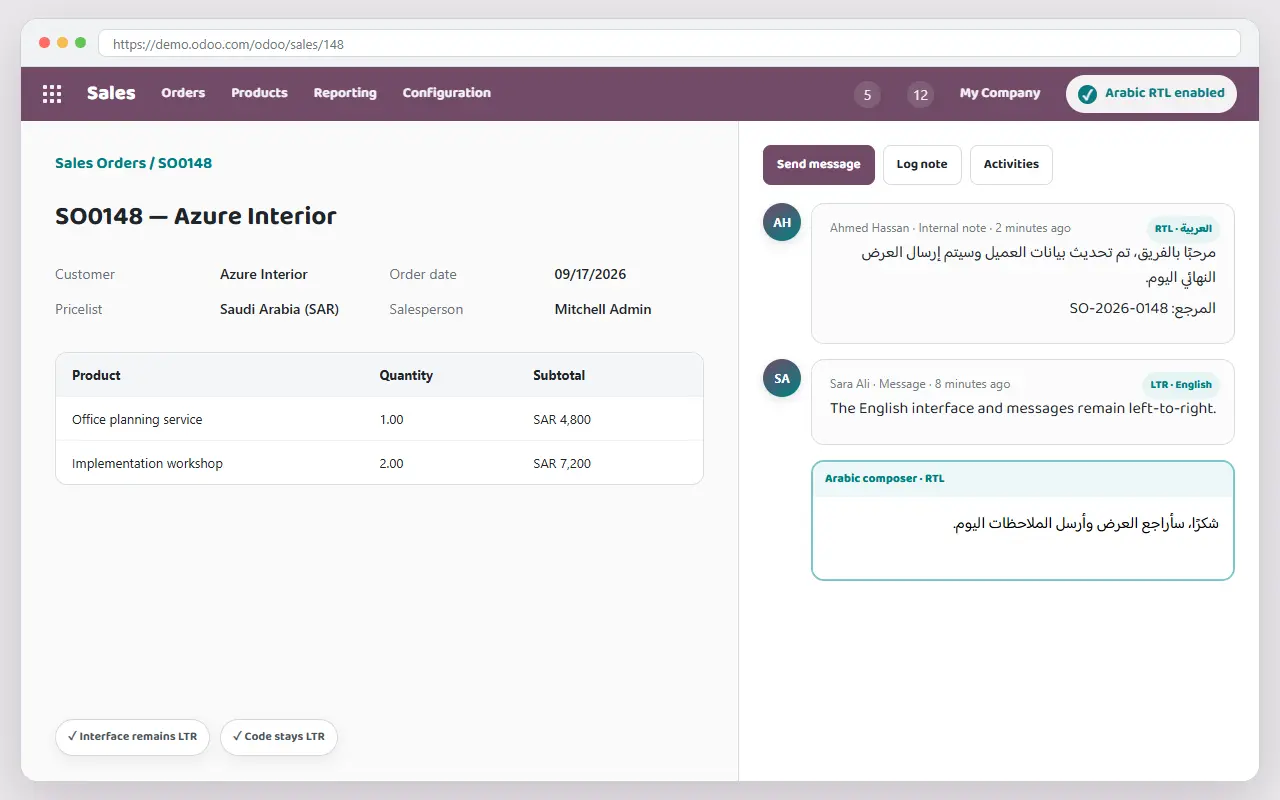The width and height of the screenshot is (1280, 800).
Task: Open messages counter badge showing 5
Action: tap(867, 95)
